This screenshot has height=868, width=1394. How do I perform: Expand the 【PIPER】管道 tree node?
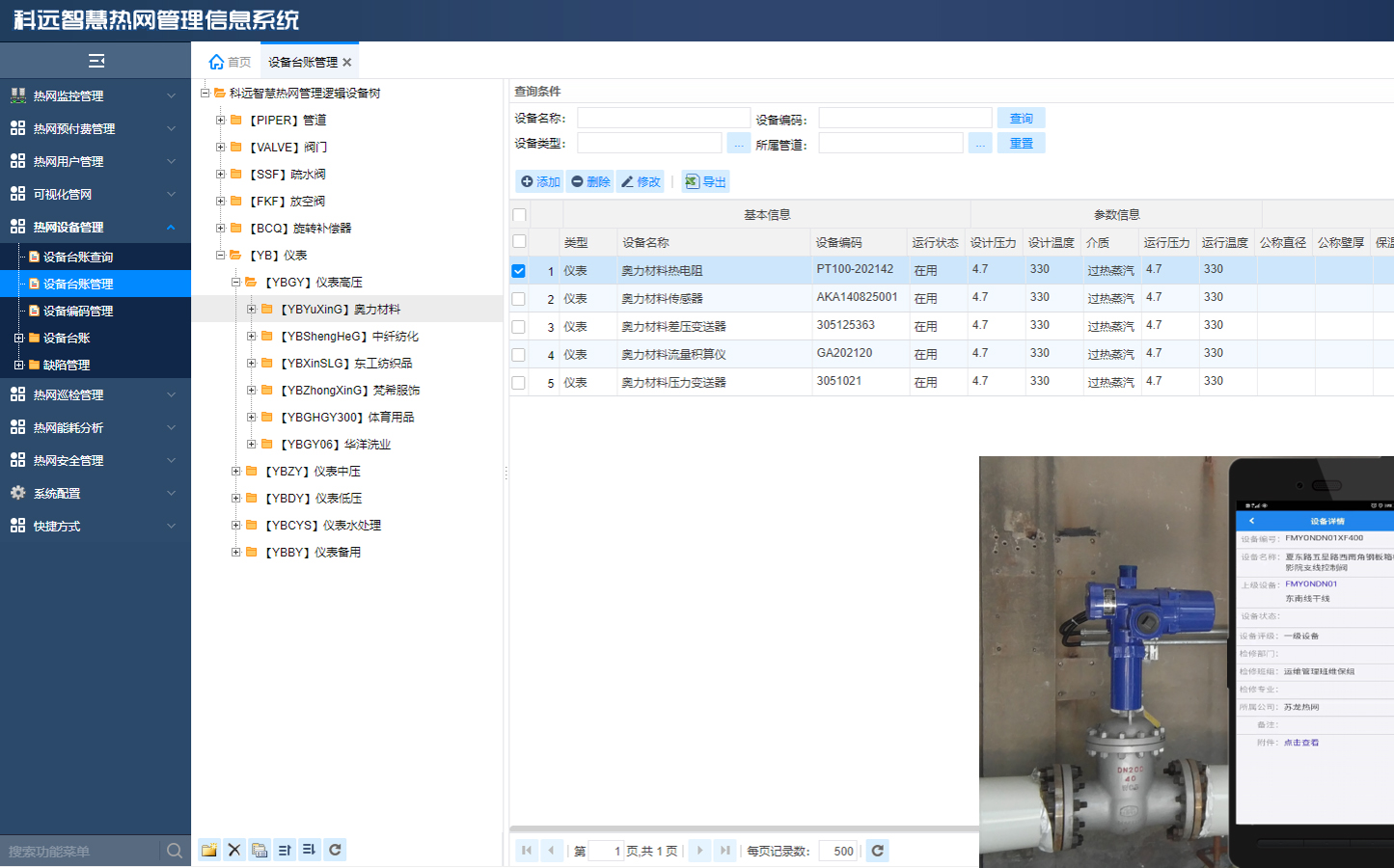[x=220, y=121]
